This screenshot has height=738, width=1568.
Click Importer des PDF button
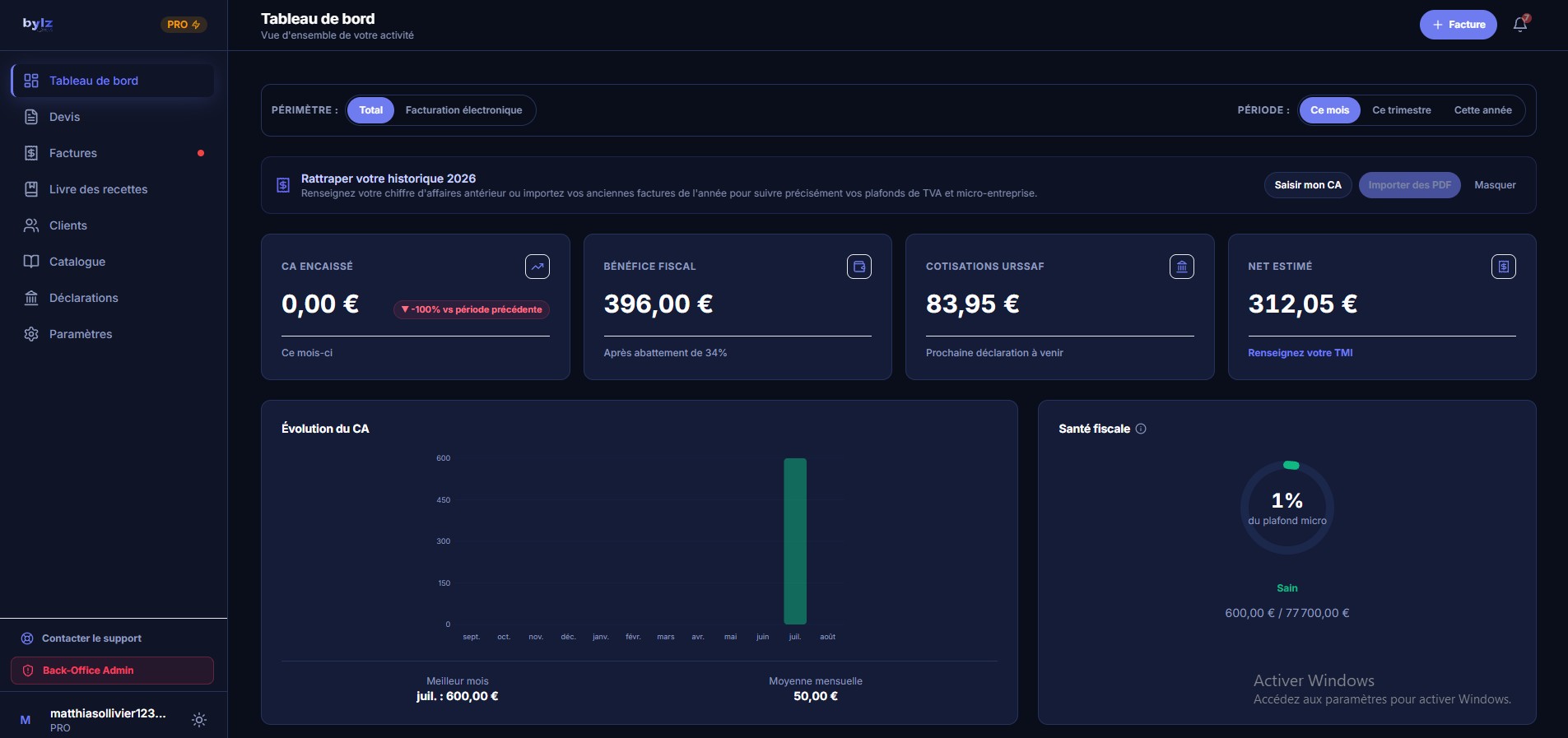pyautogui.click(x=1409, y=185)
